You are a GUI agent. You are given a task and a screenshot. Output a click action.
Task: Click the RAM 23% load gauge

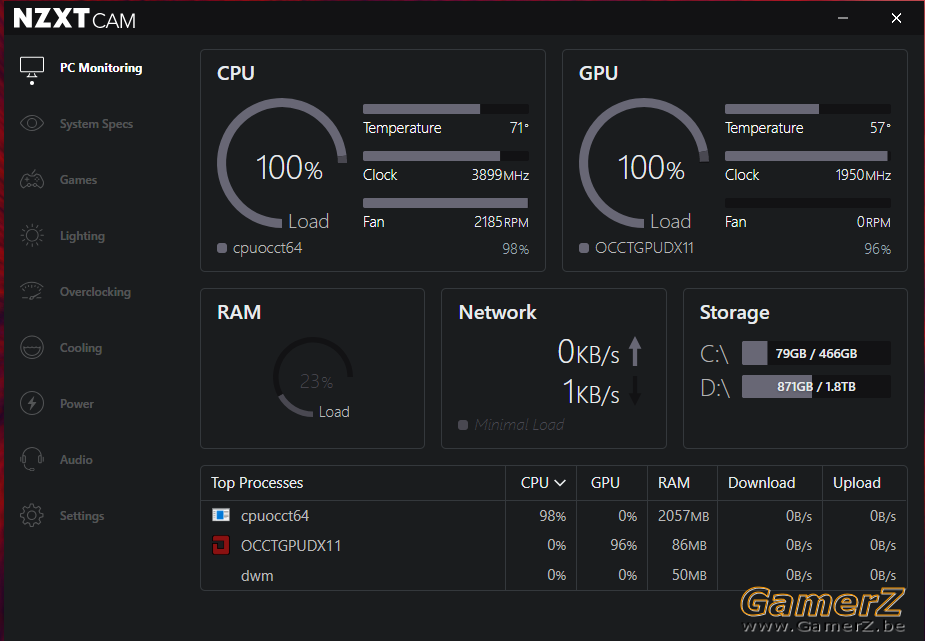tap(313, 377)
